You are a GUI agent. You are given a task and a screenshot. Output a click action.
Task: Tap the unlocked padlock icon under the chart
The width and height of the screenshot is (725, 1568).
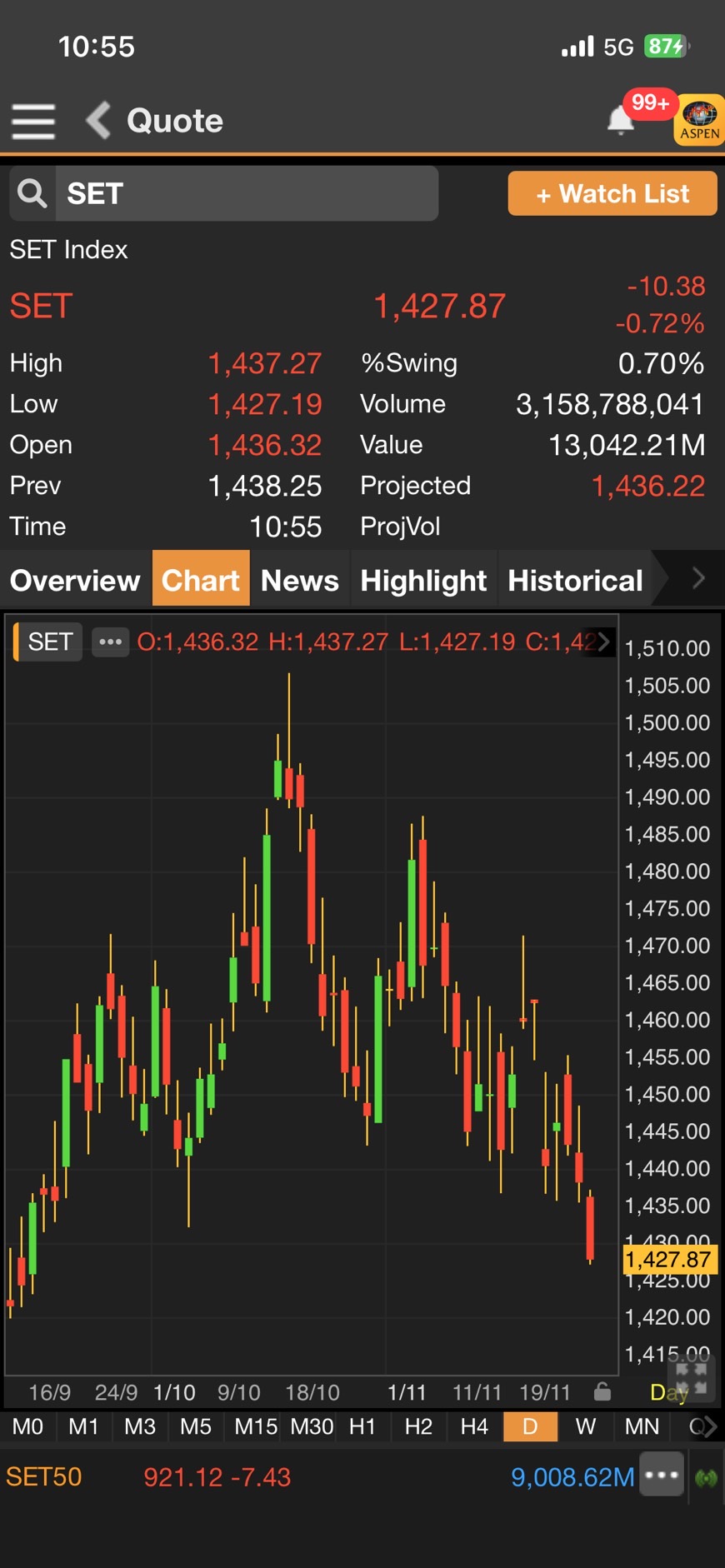602,1391
